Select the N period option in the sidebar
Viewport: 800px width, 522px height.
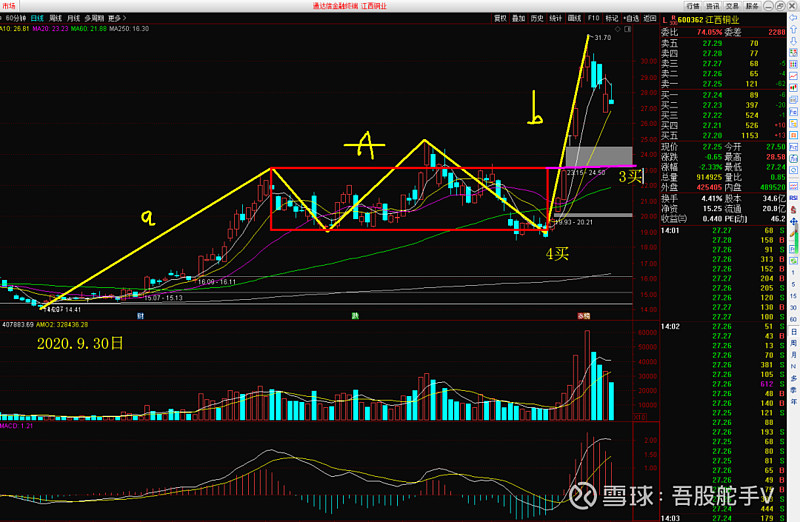point(793,366)
